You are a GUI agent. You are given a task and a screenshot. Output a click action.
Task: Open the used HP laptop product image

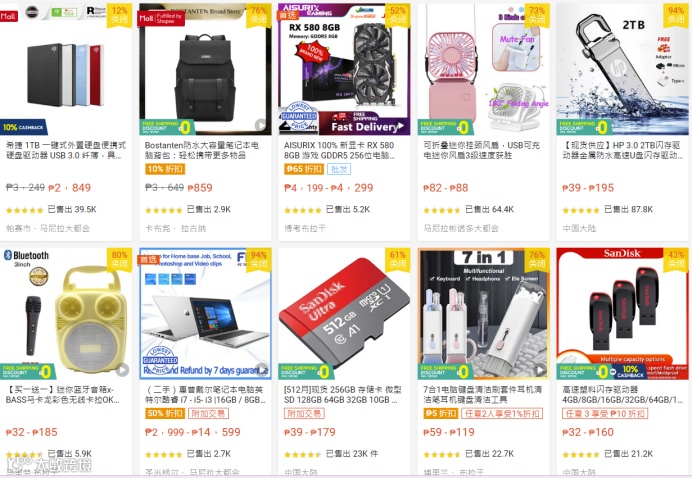pyautogui.click(x=205, y=313)
